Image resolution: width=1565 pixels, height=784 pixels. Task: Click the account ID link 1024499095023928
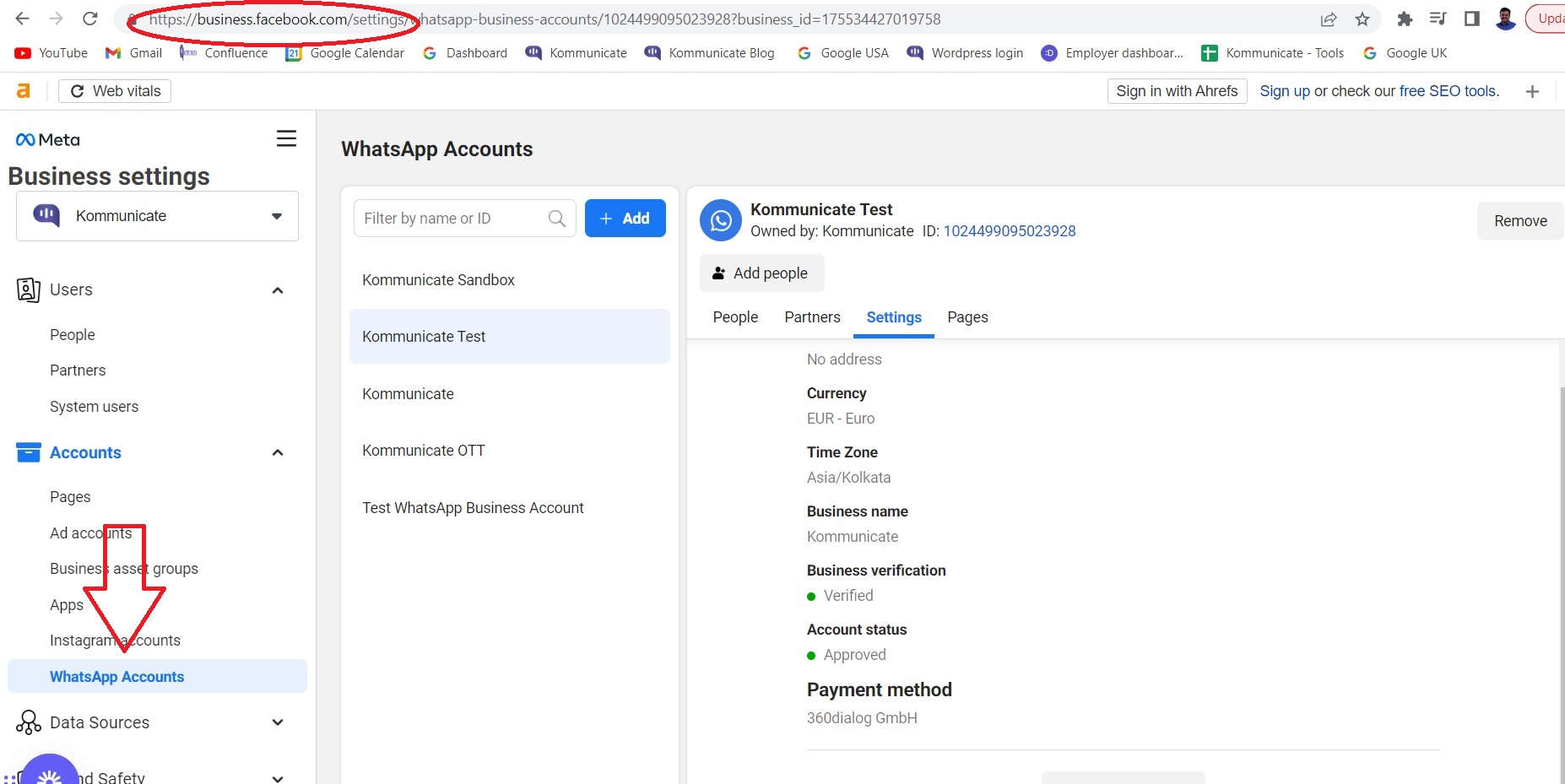1009,231
